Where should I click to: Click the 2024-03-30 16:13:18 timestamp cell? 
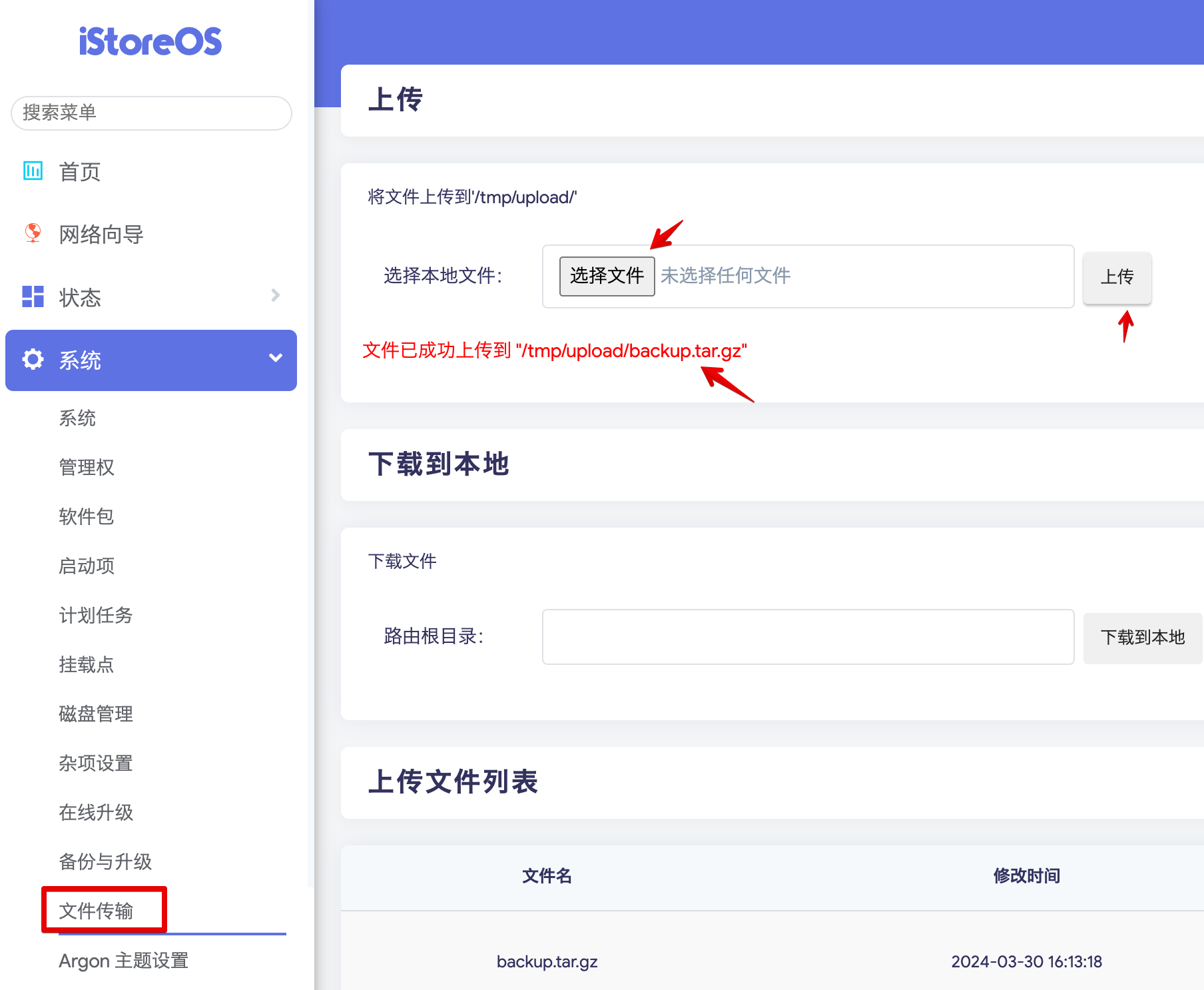(x=1026, y=961)
